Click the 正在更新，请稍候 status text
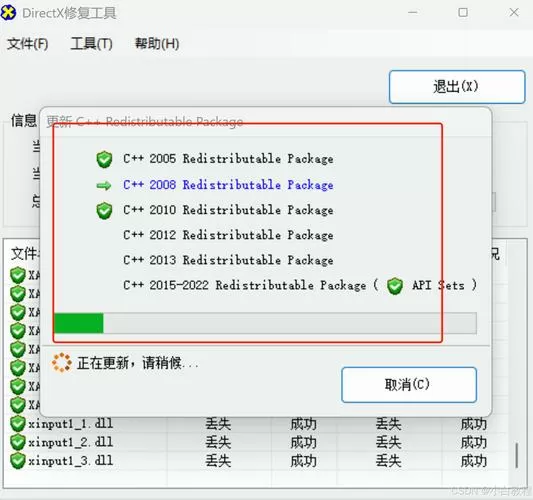The height and width of the screenshot is (500, 533). coord(137,363)
